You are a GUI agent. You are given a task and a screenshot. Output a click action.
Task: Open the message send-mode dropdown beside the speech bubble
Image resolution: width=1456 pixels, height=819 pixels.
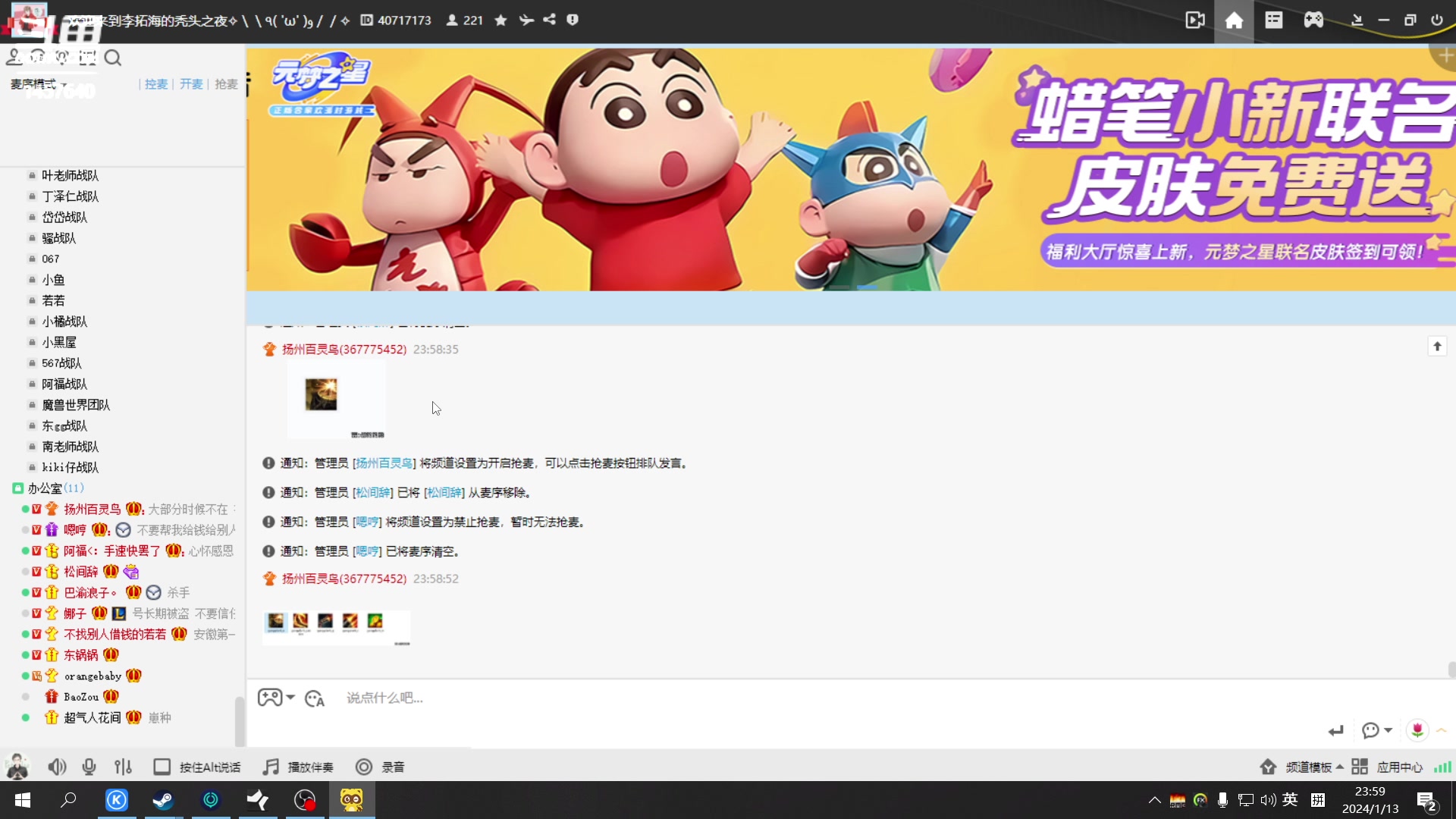click(1376, 730)
